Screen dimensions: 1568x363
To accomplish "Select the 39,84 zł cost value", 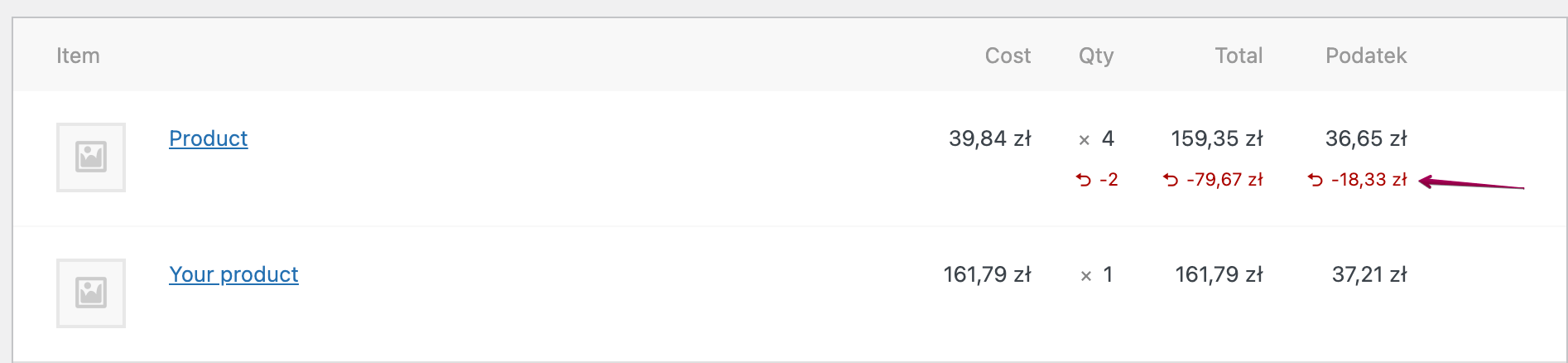I will tap(989, 138).
